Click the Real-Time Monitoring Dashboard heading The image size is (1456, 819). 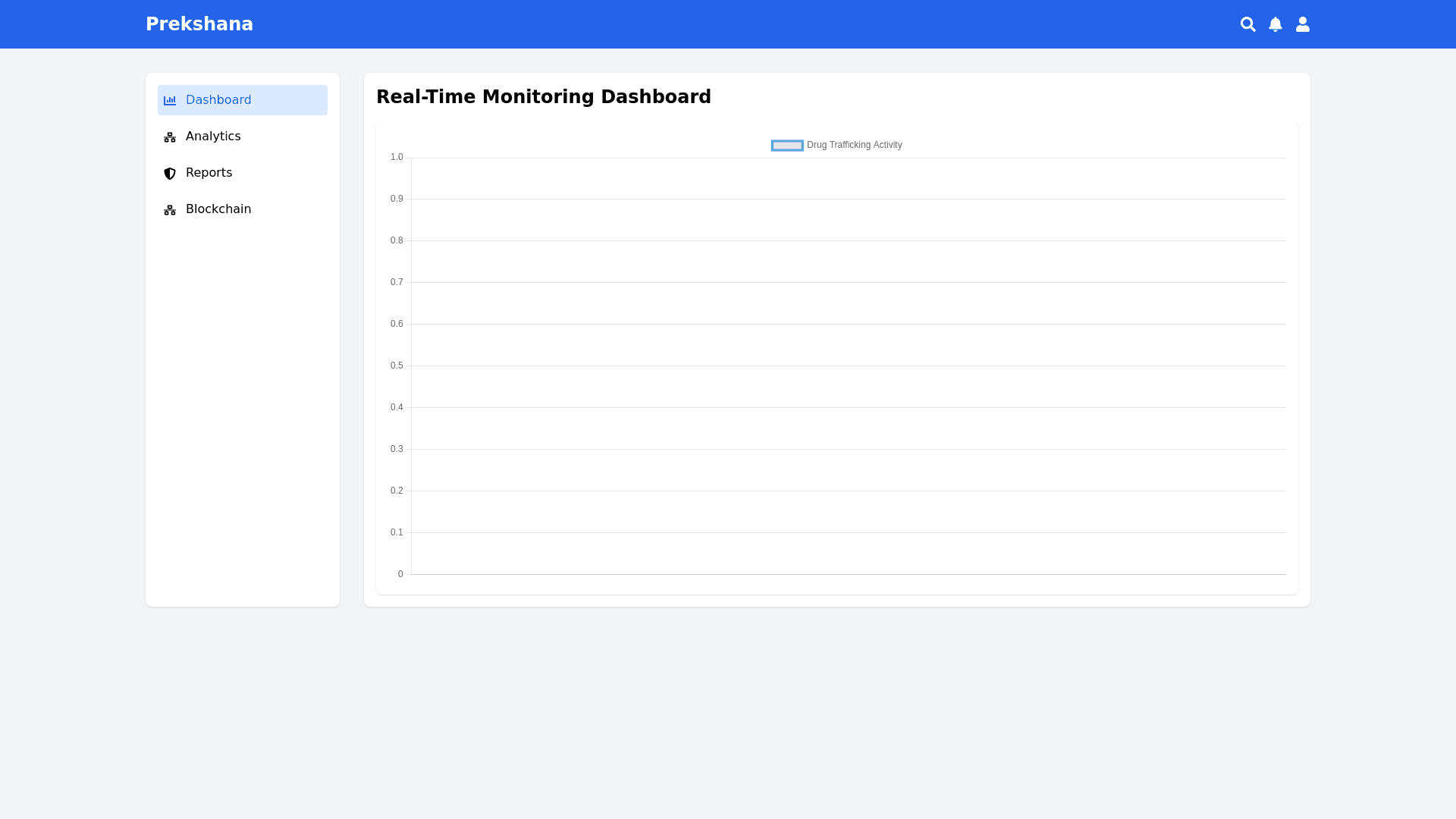(x=544, y=96)
